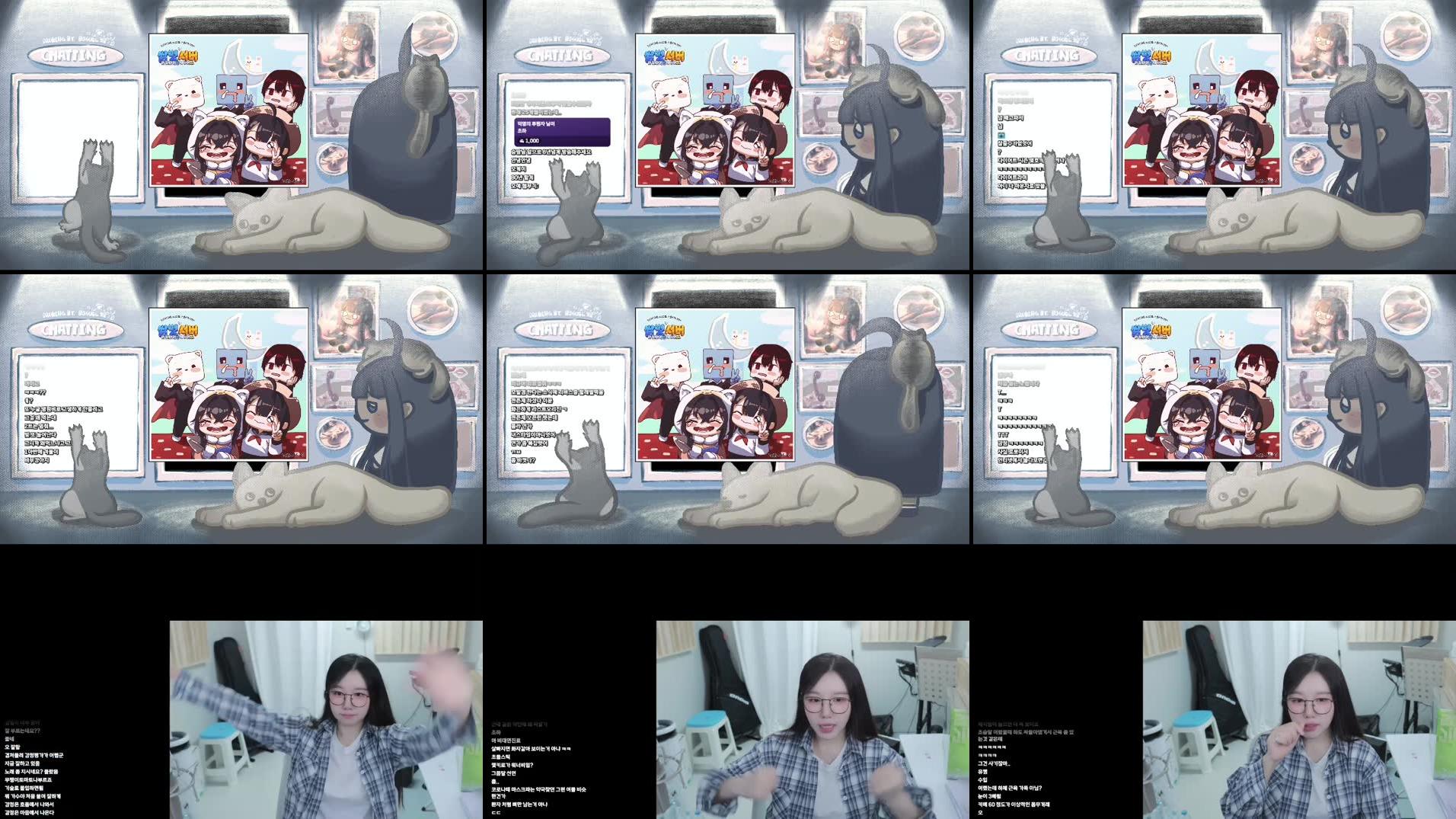Open the webcam frame with hand near mouth
Screen dimensions: 1456x819
click(x=1299, y=719)
